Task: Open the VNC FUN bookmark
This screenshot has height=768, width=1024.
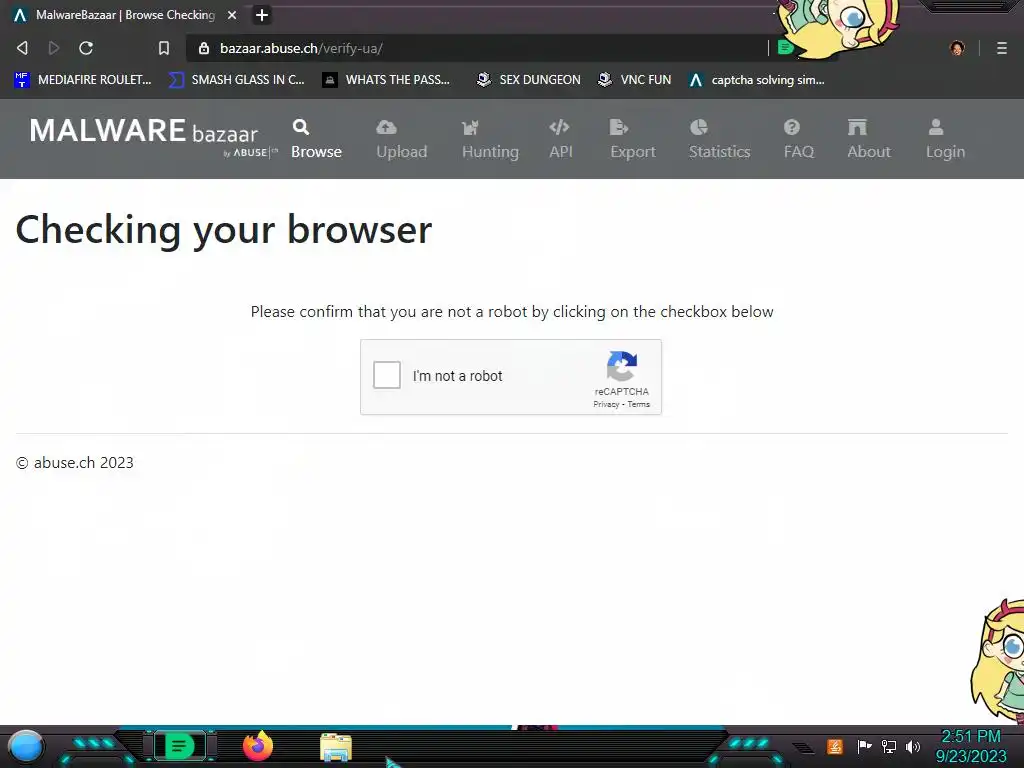Action: tap(635, 80)
